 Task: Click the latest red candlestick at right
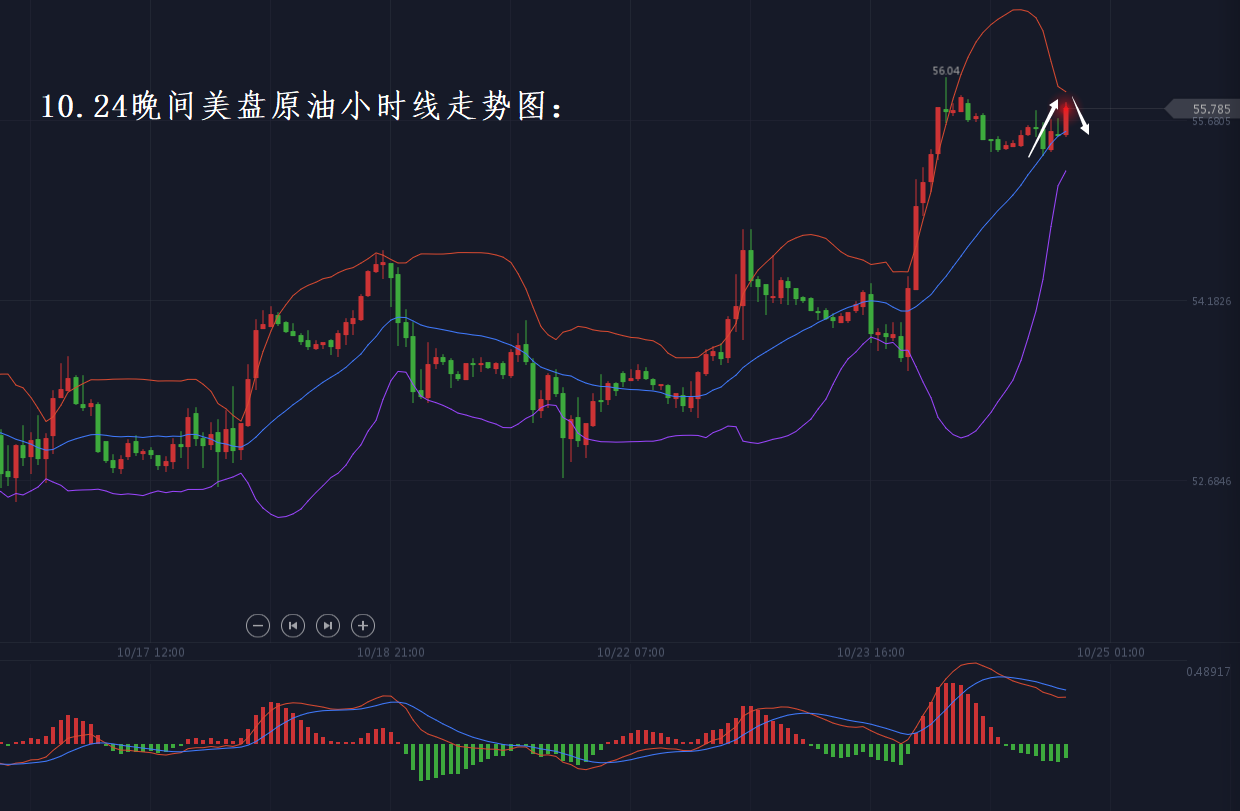click(1066, 117)
